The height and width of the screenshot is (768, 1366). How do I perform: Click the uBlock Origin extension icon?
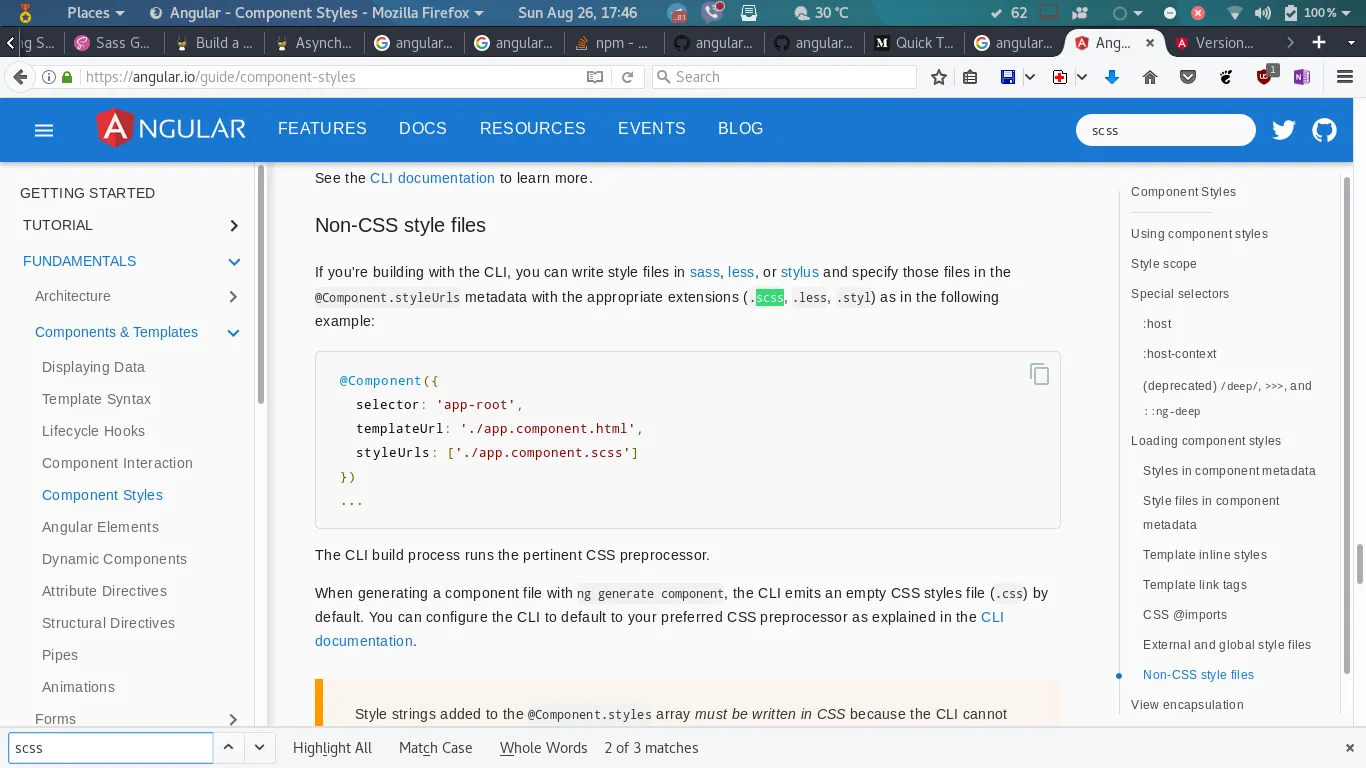tap(1265, 77)
